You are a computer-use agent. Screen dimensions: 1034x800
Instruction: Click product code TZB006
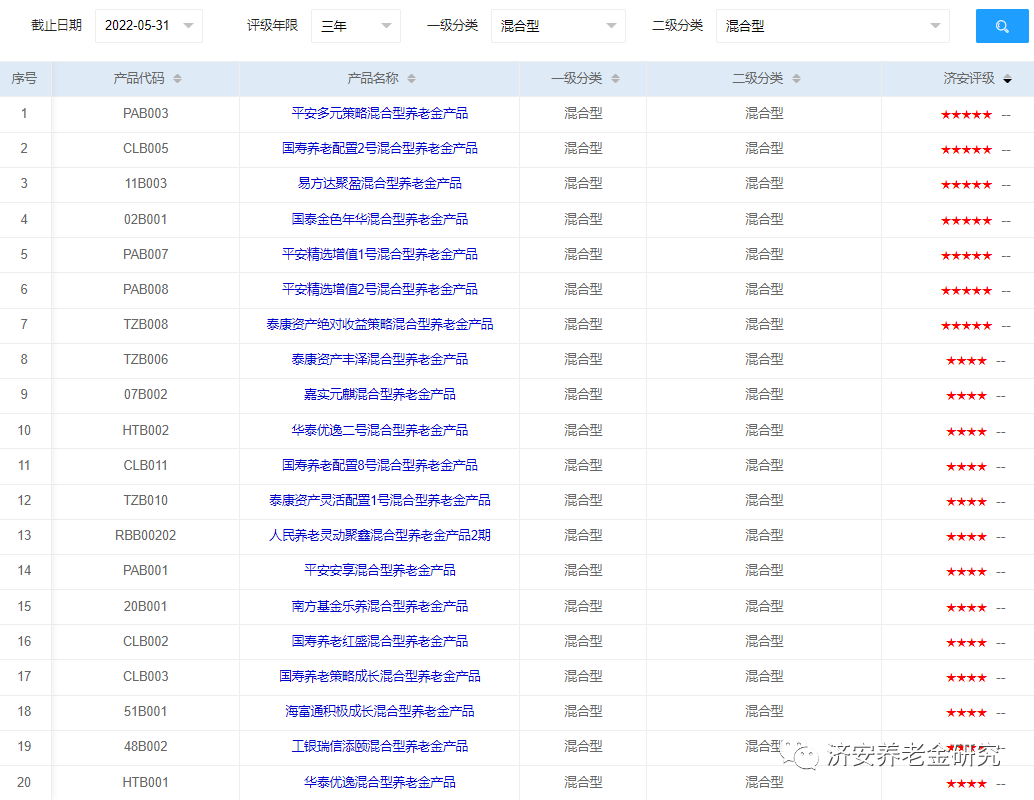point(146,359)
